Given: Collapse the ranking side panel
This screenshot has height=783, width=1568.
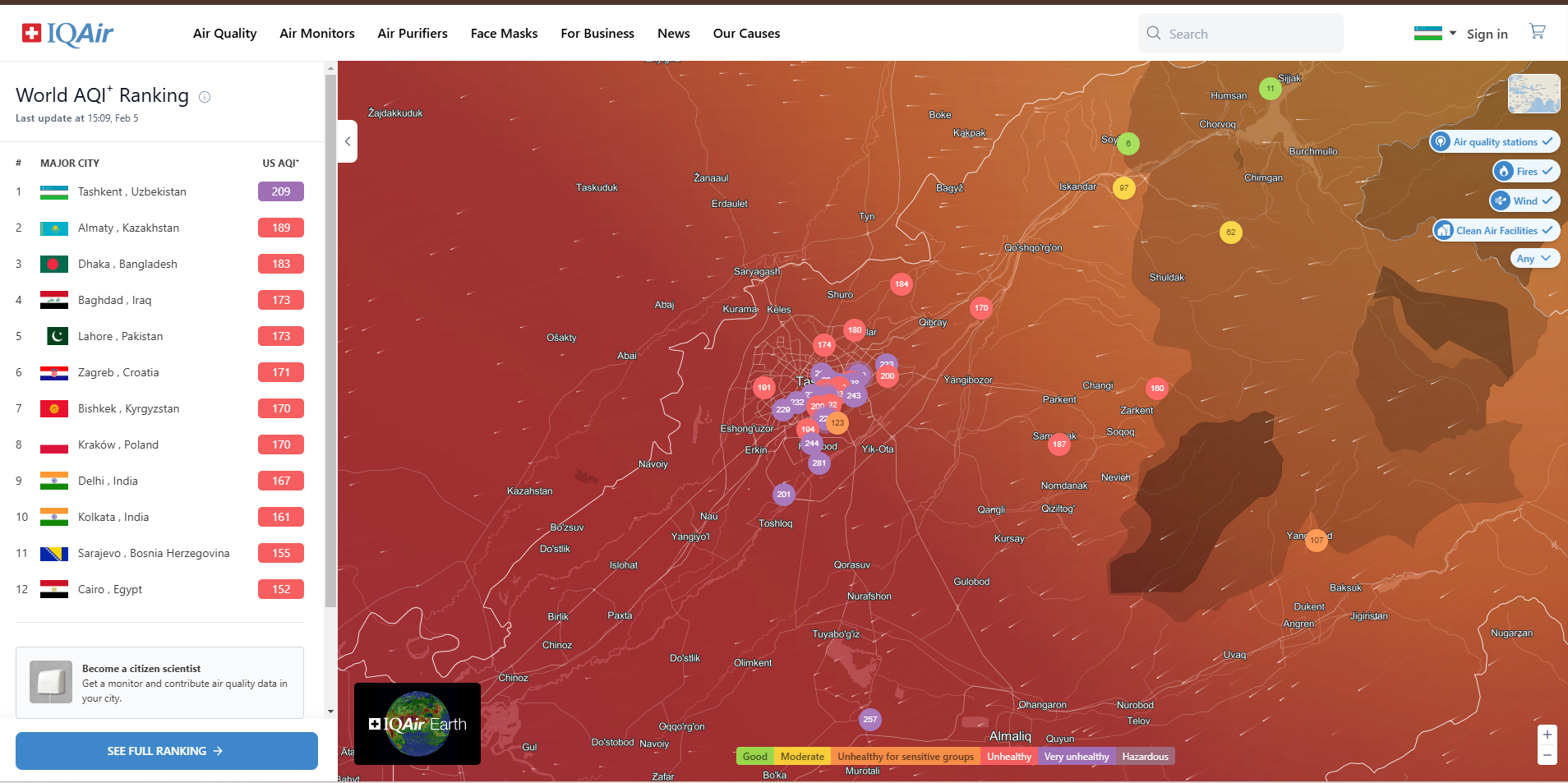Looking at the screenshot, I should [348, 141].
